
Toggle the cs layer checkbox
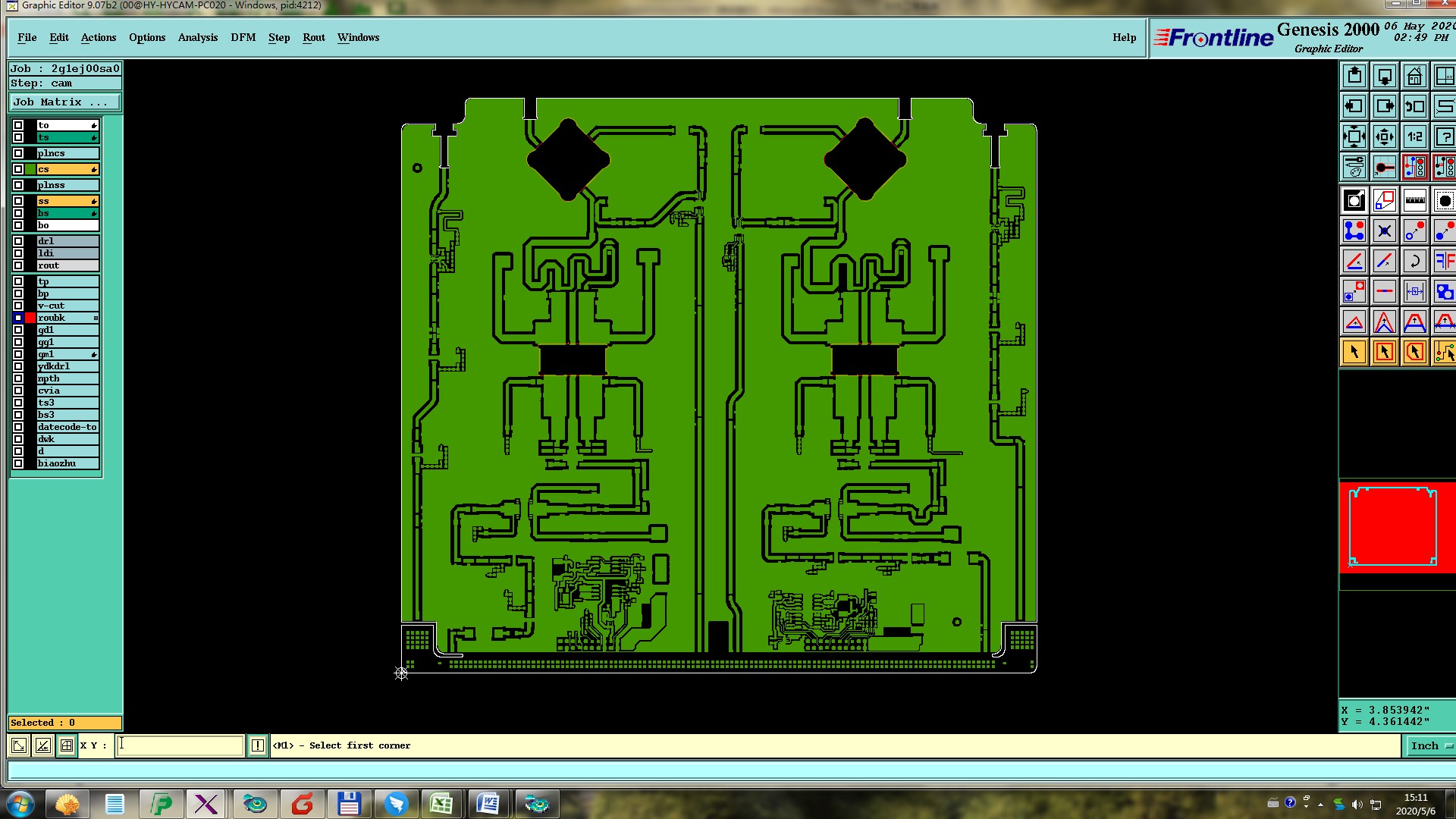click(18, 169)
